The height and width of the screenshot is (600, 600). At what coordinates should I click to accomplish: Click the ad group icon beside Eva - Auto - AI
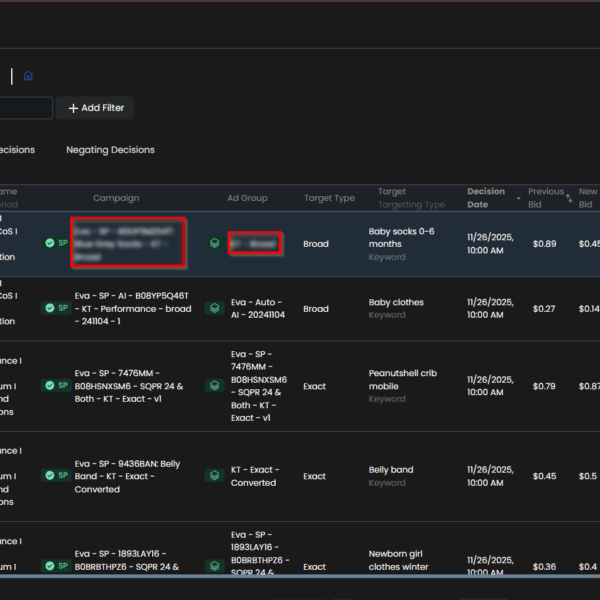click(x=214, y=308)
